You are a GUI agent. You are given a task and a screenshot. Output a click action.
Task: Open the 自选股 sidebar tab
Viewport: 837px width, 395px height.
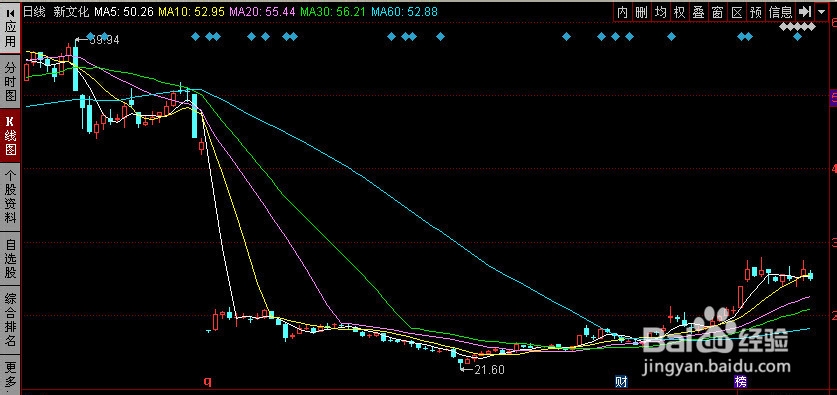coord(10,259)
